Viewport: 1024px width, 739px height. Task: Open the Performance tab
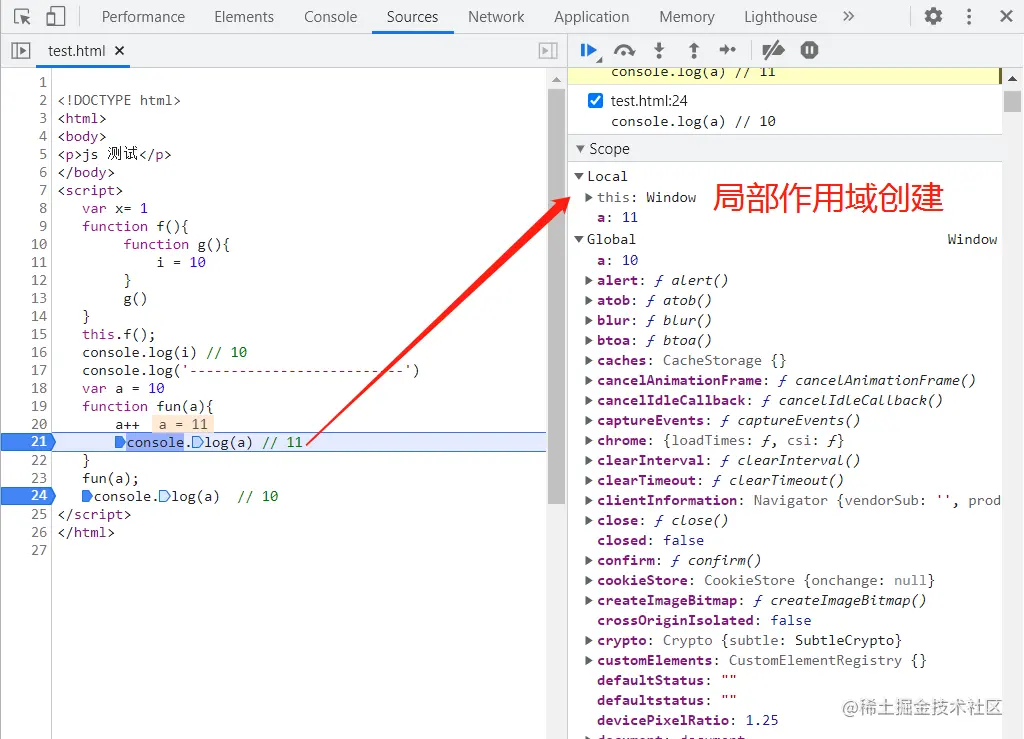coord(143,16)
